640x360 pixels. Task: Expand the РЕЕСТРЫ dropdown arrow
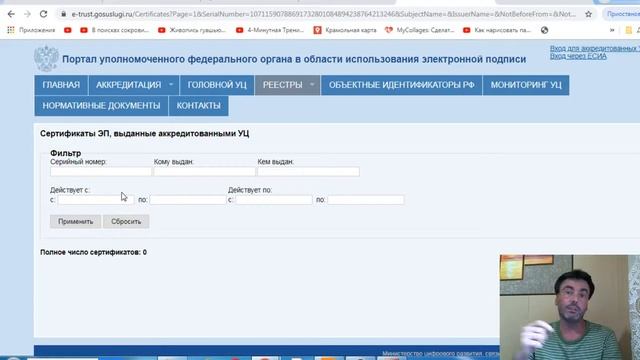(312, 84)
